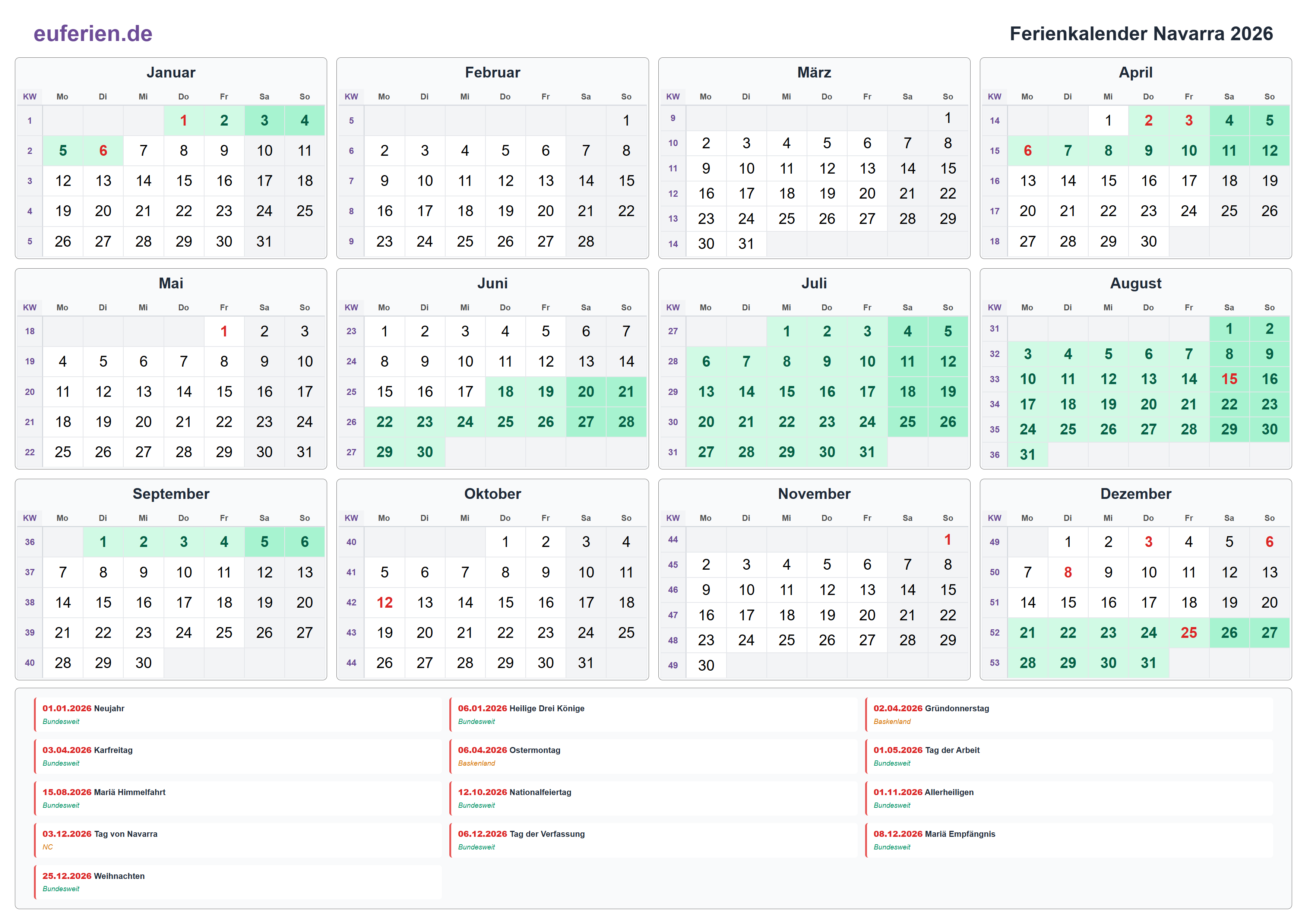1307x924 pixels.
Task: Click green date 18 in Juni
Action: coord(505,391)
